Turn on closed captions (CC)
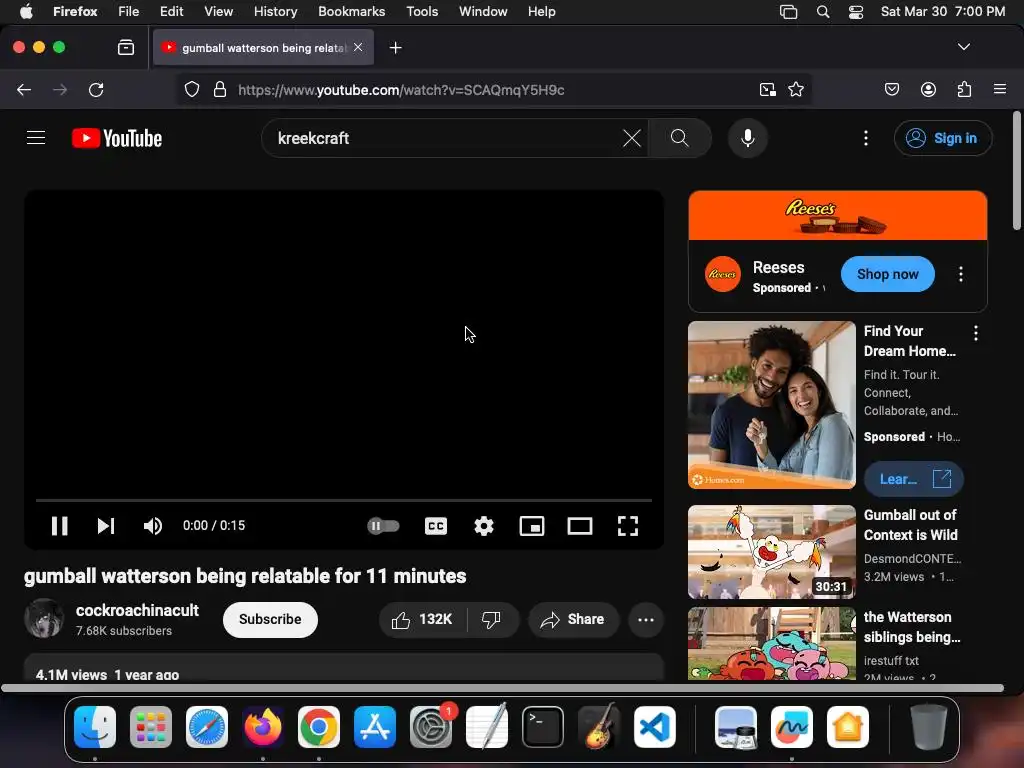1024x768 pixels. (436, 526)
